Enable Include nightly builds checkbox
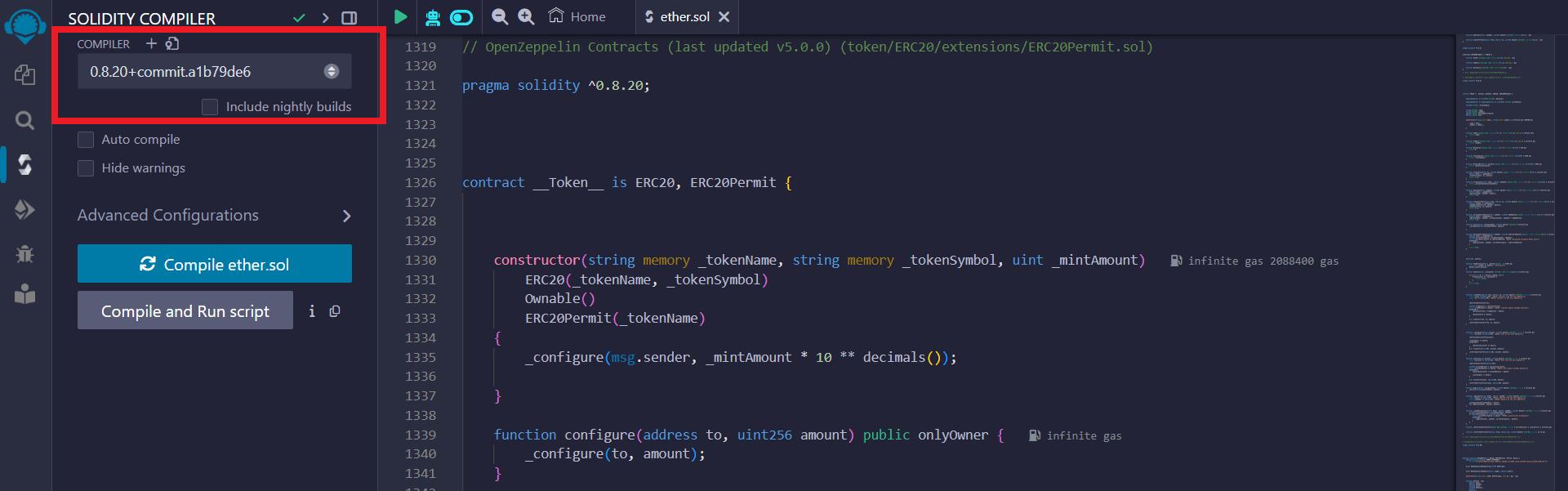This screenshot has width=1568, height=491. pos(210,107)
